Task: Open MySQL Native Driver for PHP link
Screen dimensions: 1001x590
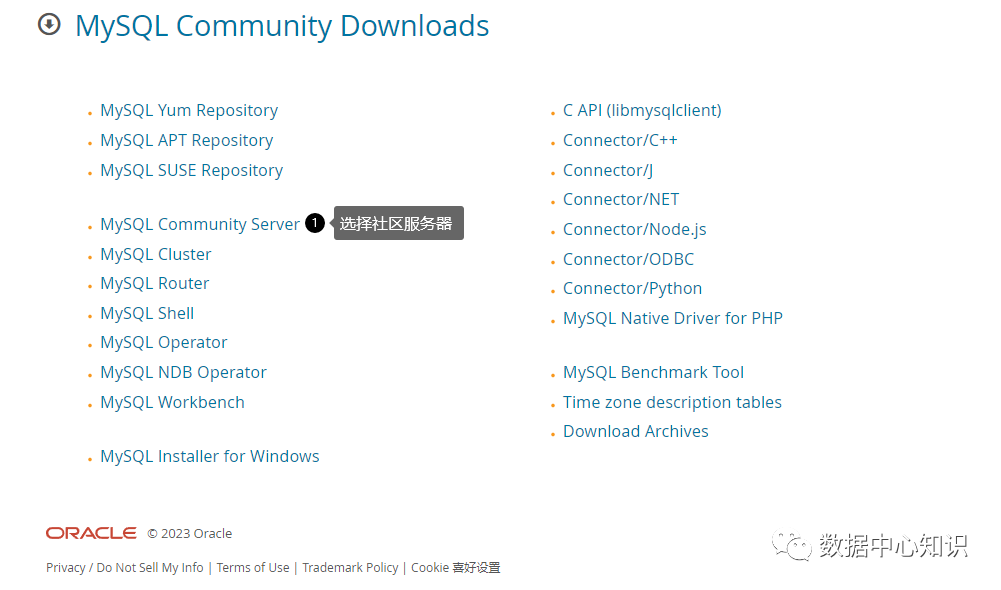Action: (673, 319)
